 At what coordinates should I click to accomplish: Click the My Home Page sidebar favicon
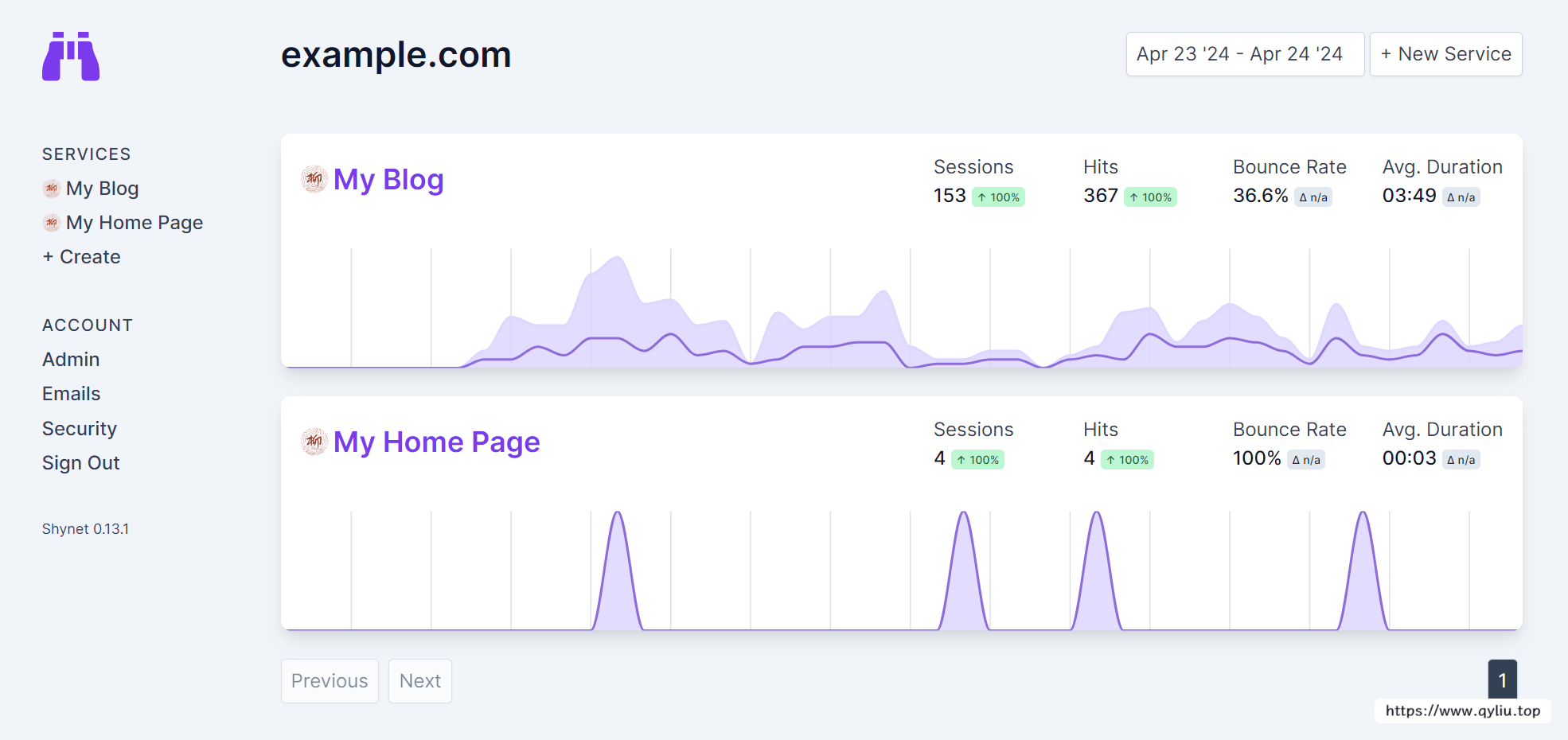coord(52,223)
